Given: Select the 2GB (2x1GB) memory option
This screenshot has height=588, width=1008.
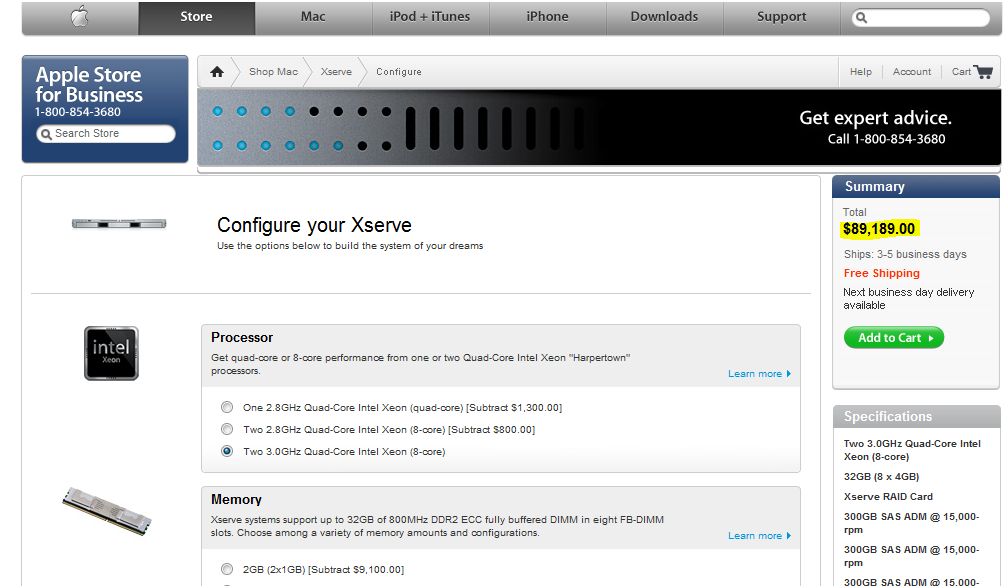Looking at the screenshot, I should 227,569.
